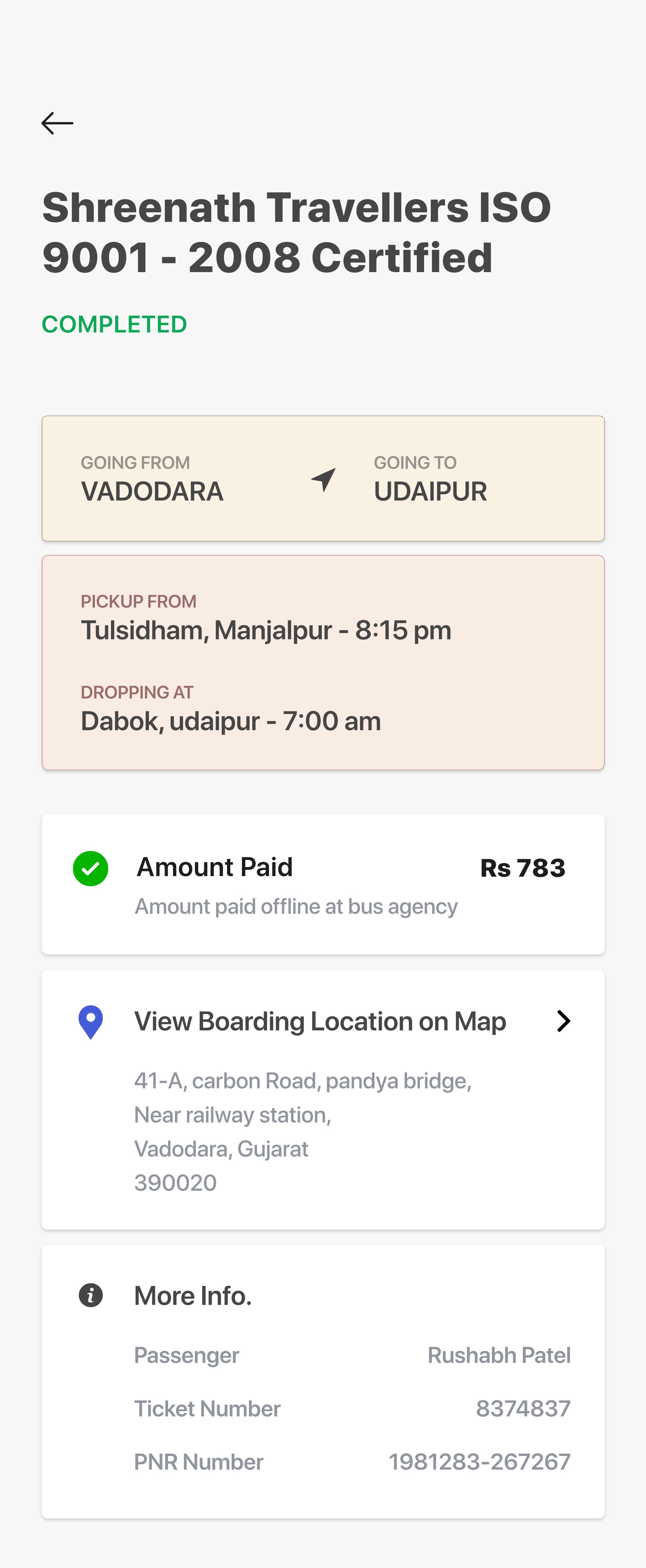Click the green payment checkmark icon
Viewport: 646px width, 1568px height.
click(91, 869)
